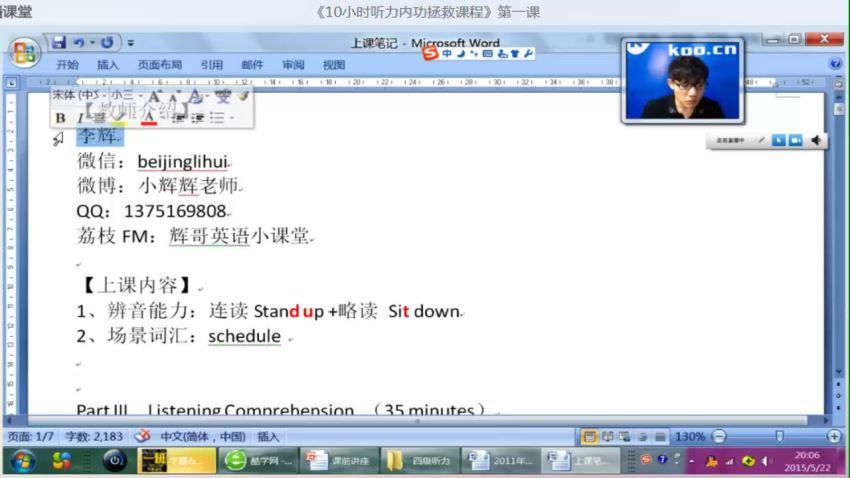This screenshot has height=478, width=850.
Task: Zoom in with the plus button
Action: tap(834, 436)
